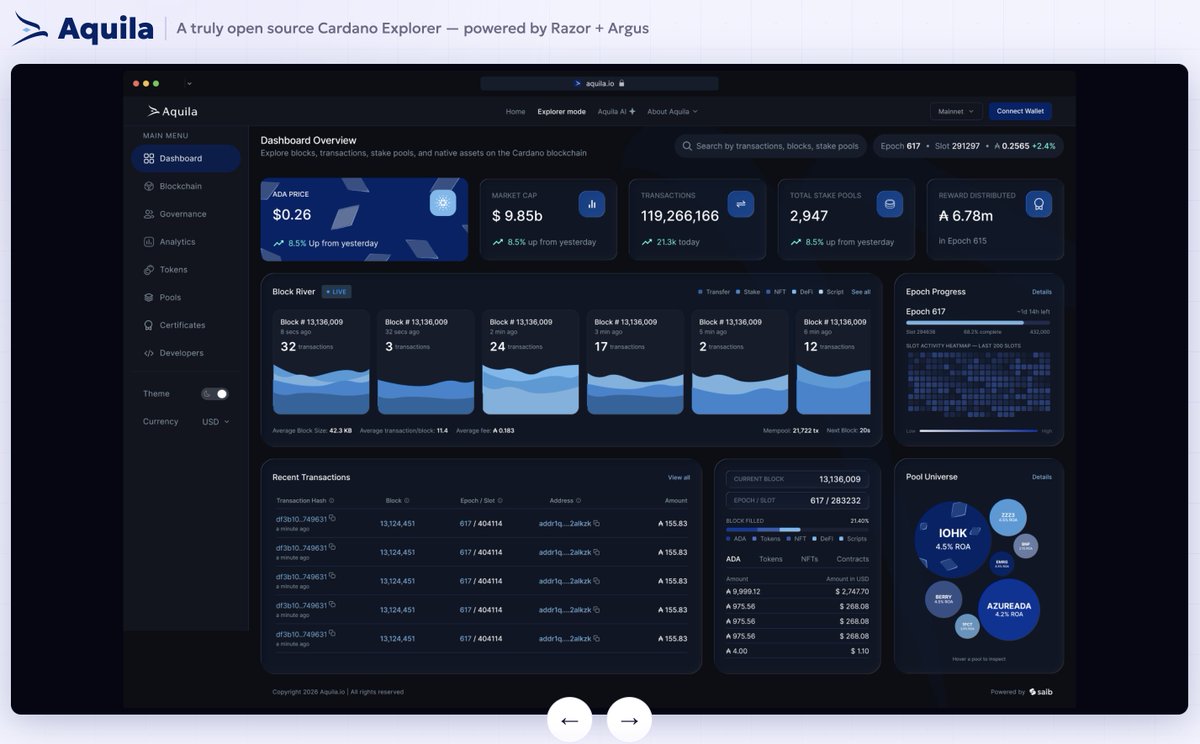Click the Block Filled progress bar

tap(797, 530)
